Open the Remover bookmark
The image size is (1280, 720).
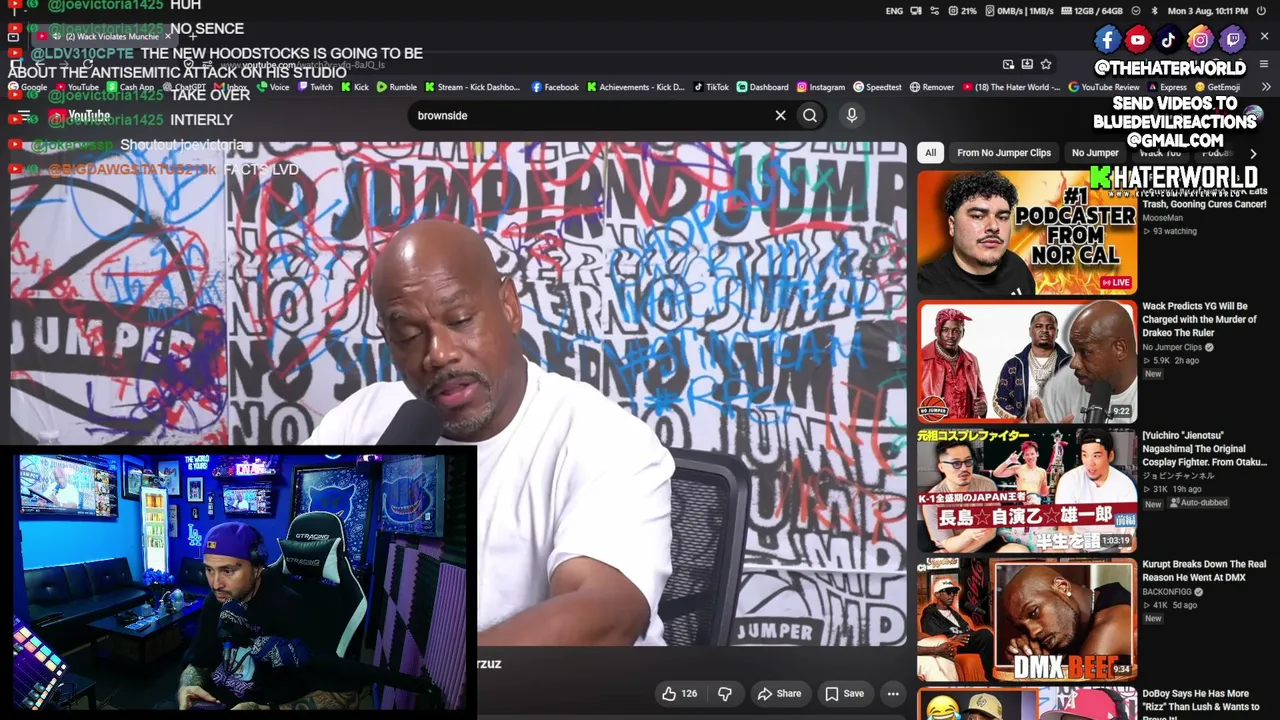(x=931, y=87)
